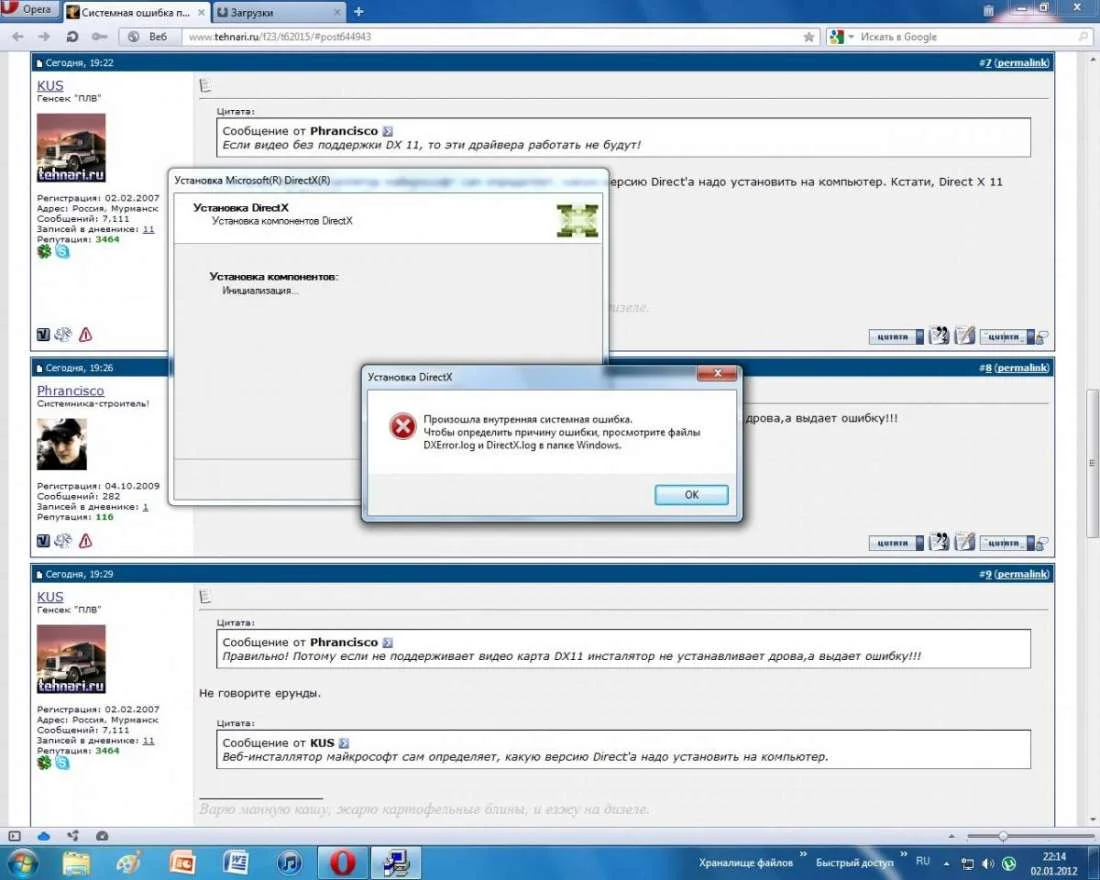This screenshot has width=1100, height=880.
Task: Click quick reply pencil icon in post #7
Action: coord(965,336)
